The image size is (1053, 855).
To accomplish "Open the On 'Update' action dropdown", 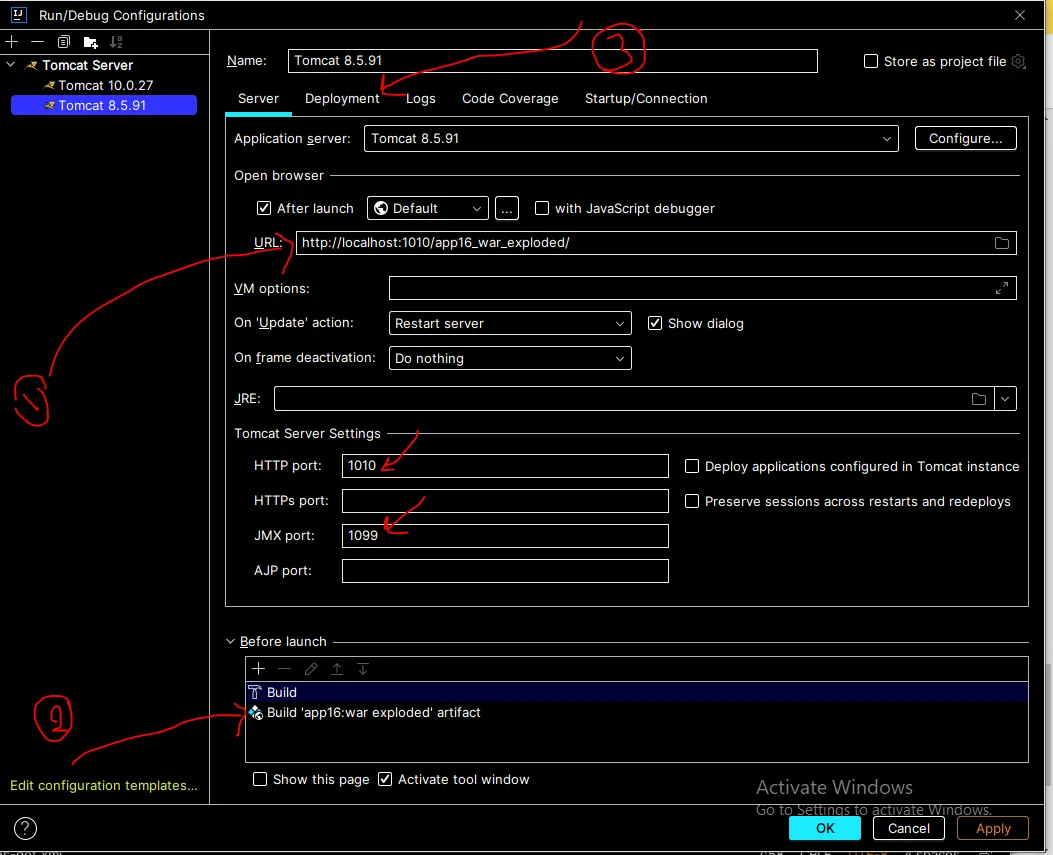I will click(510, 323).
